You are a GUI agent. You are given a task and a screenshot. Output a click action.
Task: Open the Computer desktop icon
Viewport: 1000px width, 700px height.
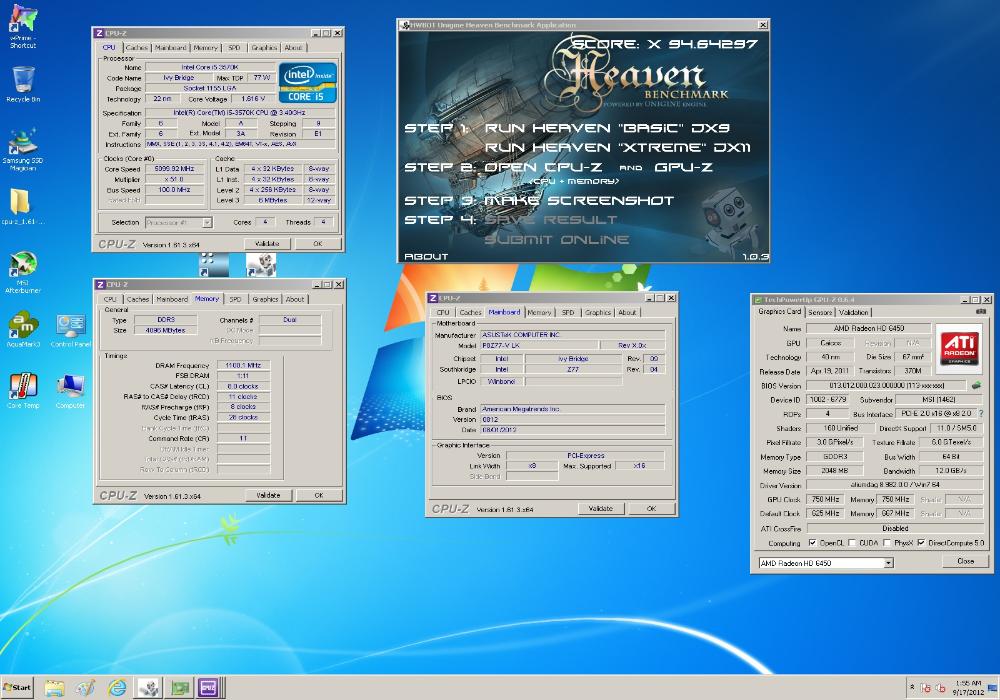coord(70,390)
